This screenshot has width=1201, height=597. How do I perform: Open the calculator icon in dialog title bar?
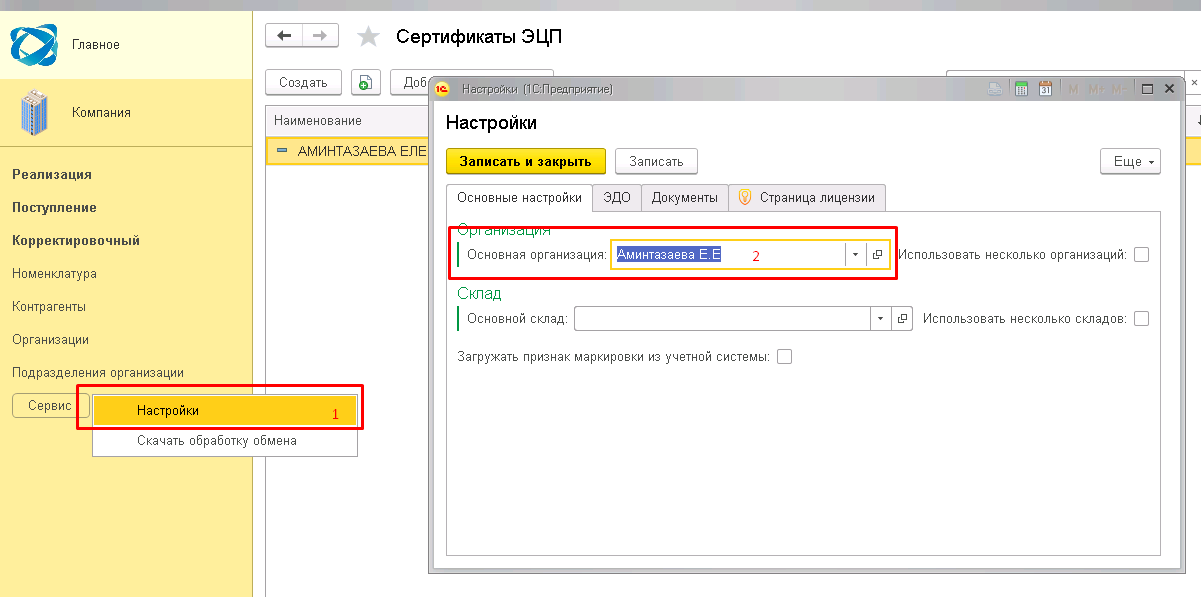[1021, 89]
